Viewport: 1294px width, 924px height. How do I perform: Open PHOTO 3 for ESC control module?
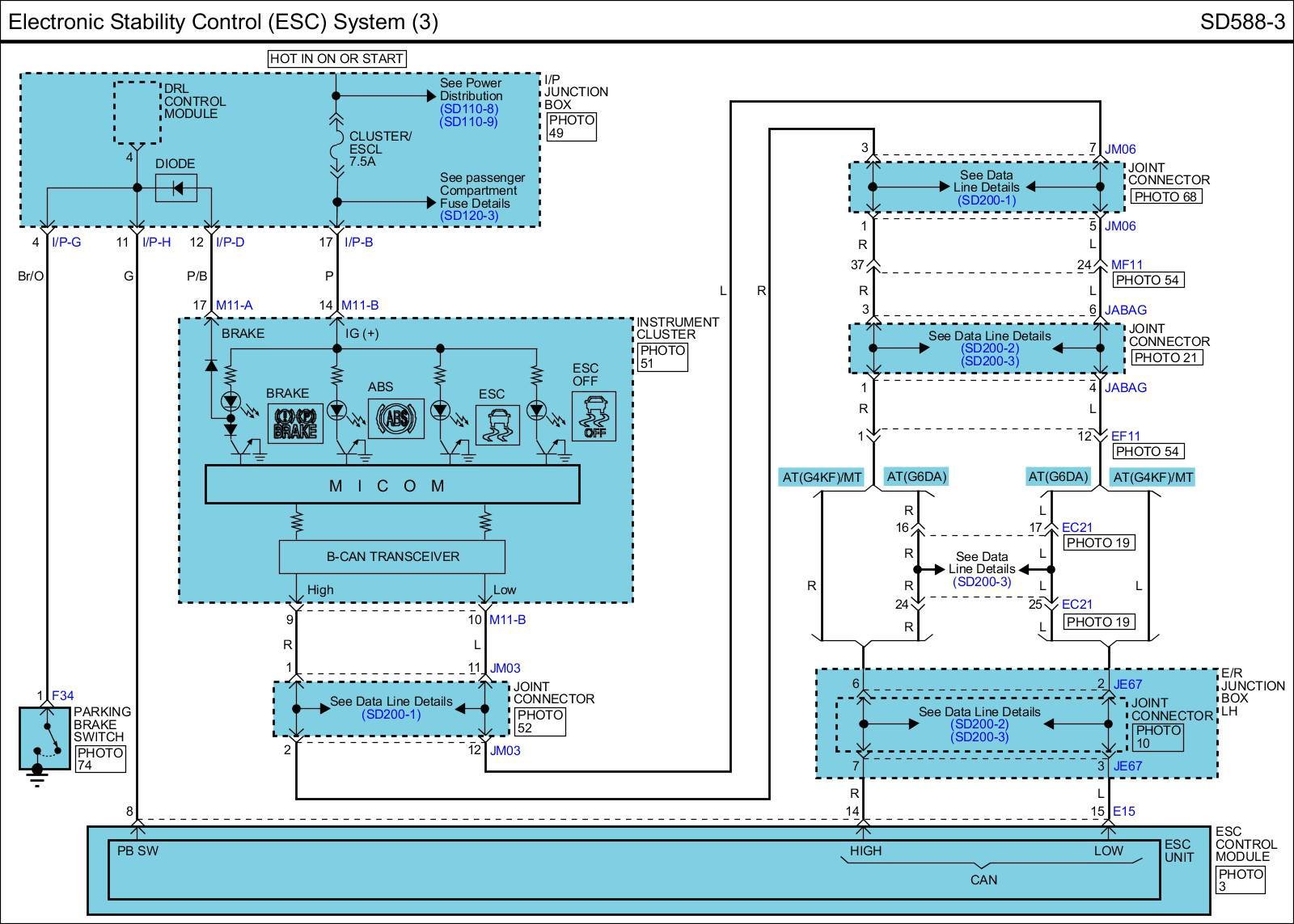1240,880
